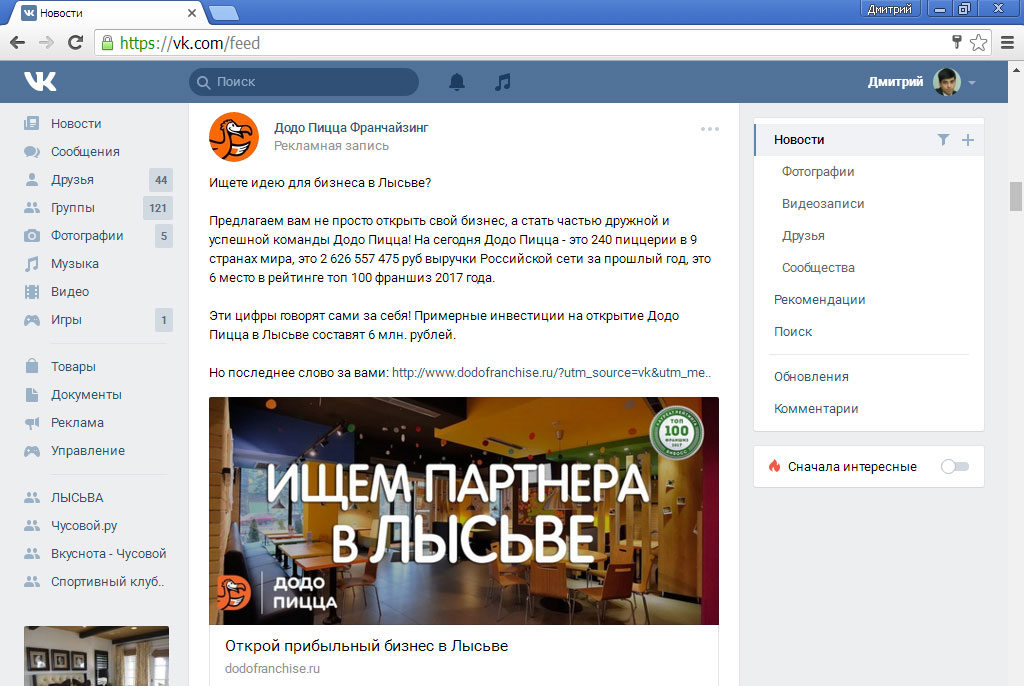Open Chrome menu hamburger icon
1024x686 pixels.
click(x=1008, y=43)
